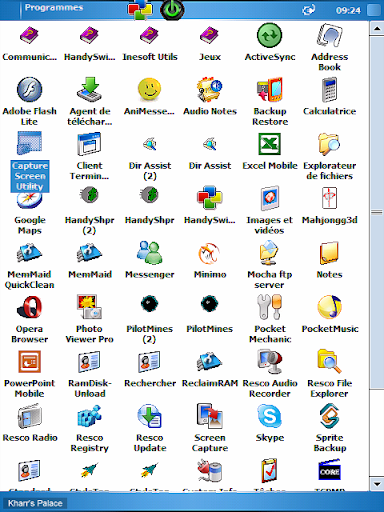384x512 pixels.
Task: Open PowerPoint Mobile
Action: click(29, 361)
